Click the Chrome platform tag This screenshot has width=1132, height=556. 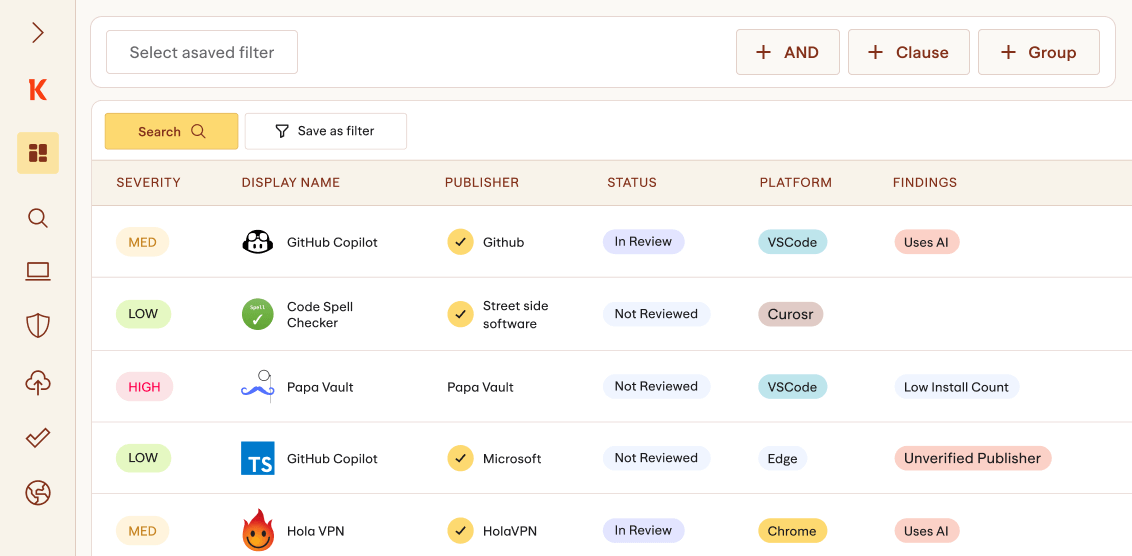click(793, 531)
